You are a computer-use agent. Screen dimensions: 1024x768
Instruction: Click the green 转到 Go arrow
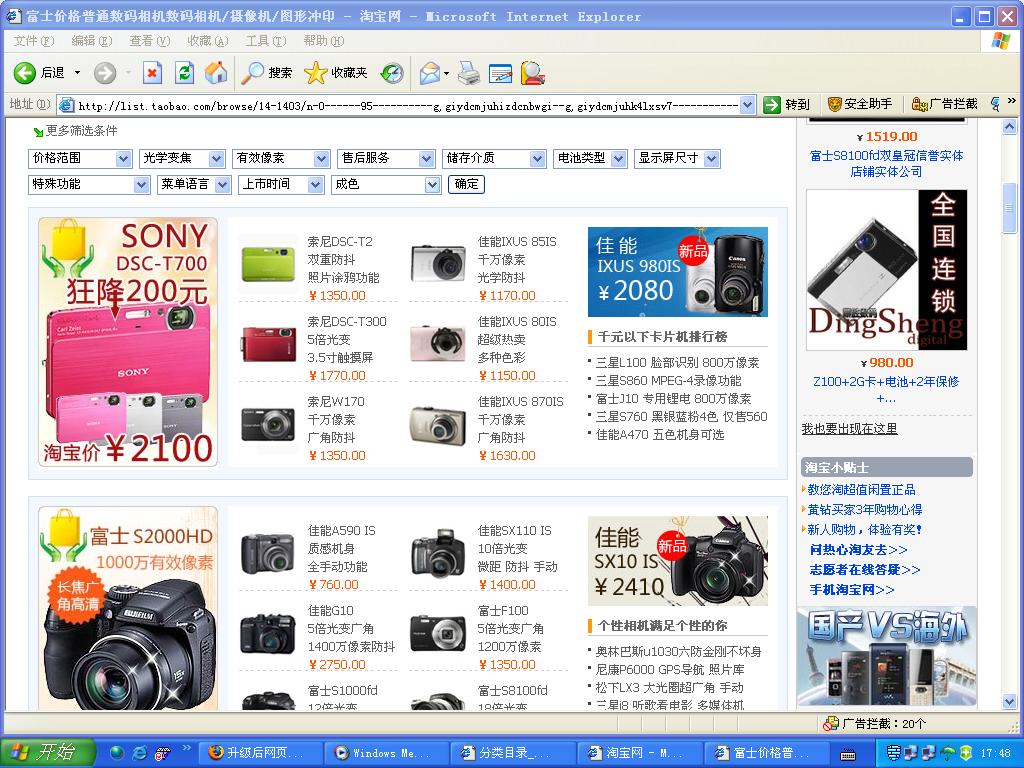[772, 104]
